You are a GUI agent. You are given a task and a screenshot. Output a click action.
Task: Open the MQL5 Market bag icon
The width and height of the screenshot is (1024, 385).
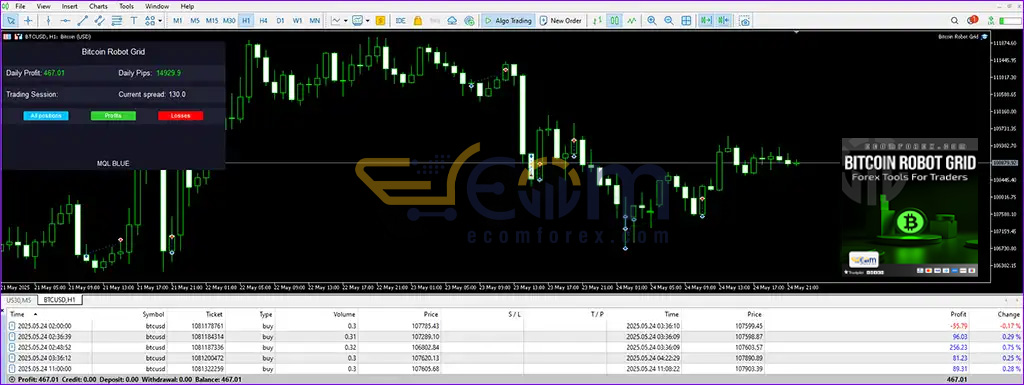pos(417,21)
